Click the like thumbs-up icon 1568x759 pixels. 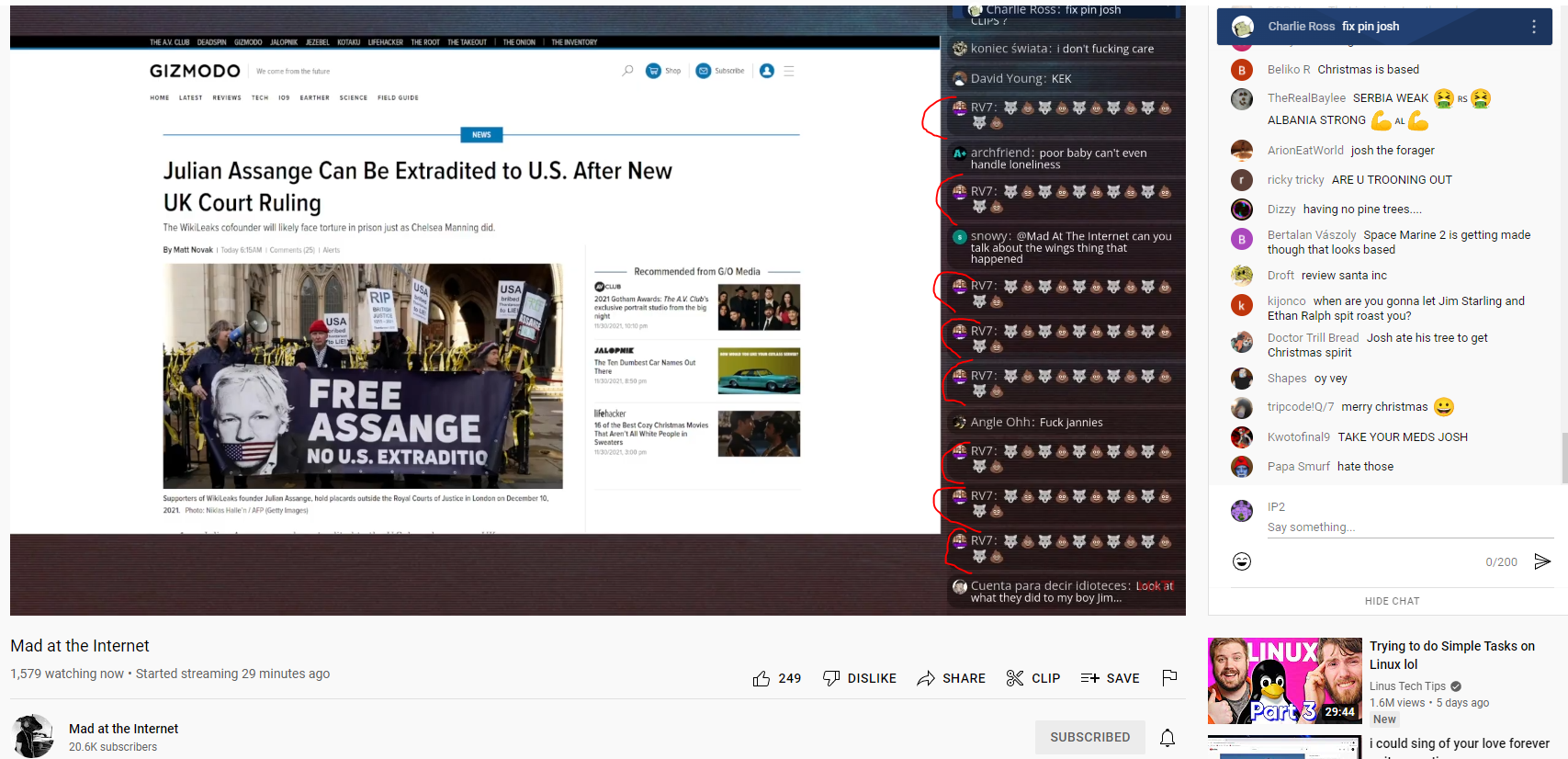pos(761,678)
